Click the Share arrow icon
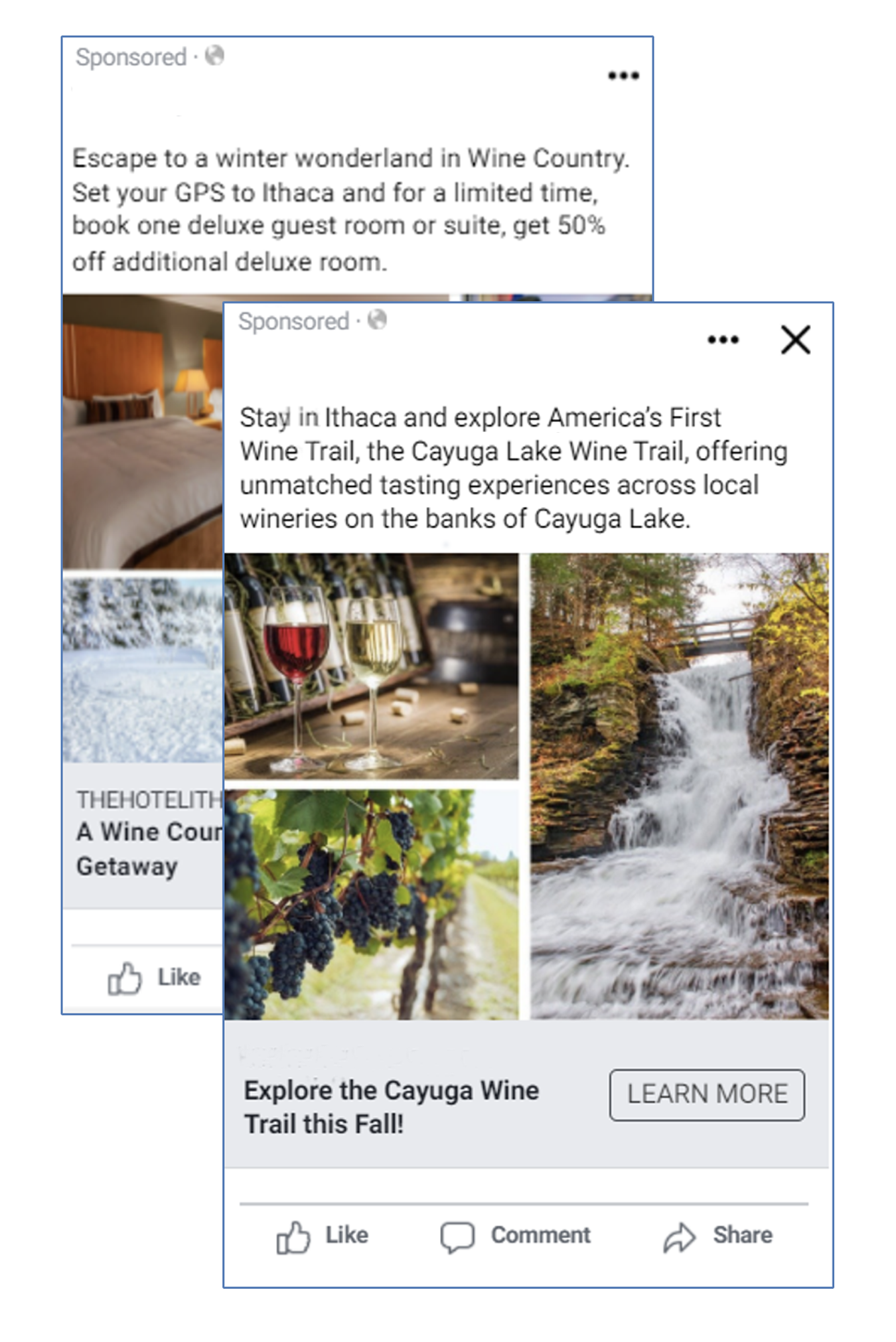The width and height of the screenshot is (896, 1342). coord(679,1238)
